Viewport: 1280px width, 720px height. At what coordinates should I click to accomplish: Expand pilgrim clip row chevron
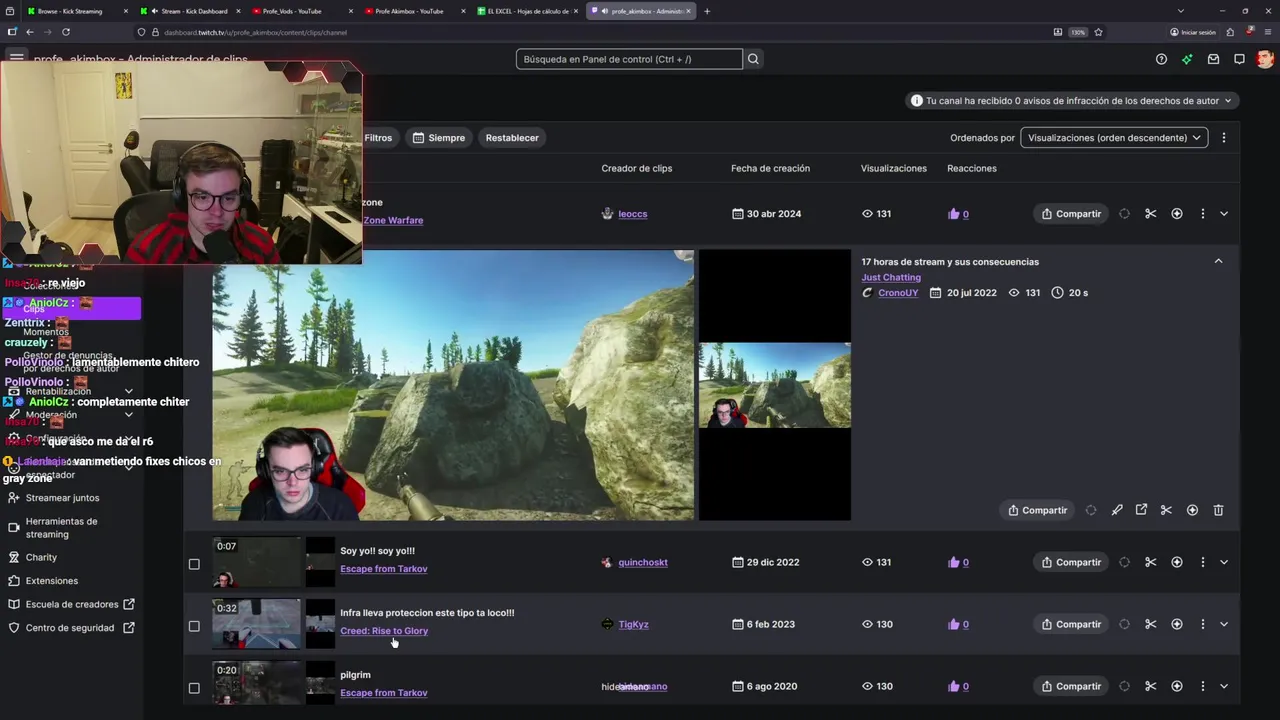[x=1224, y=686]
